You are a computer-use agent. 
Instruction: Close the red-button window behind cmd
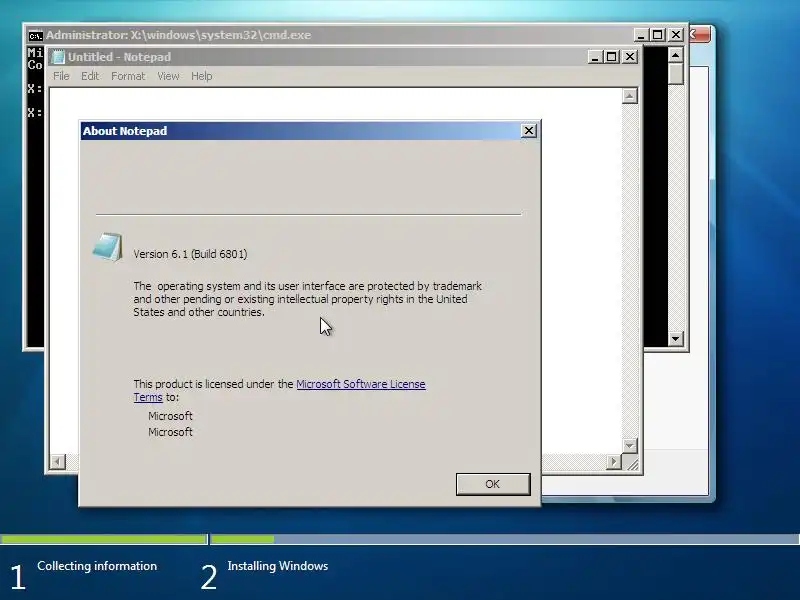click(700, 35)
